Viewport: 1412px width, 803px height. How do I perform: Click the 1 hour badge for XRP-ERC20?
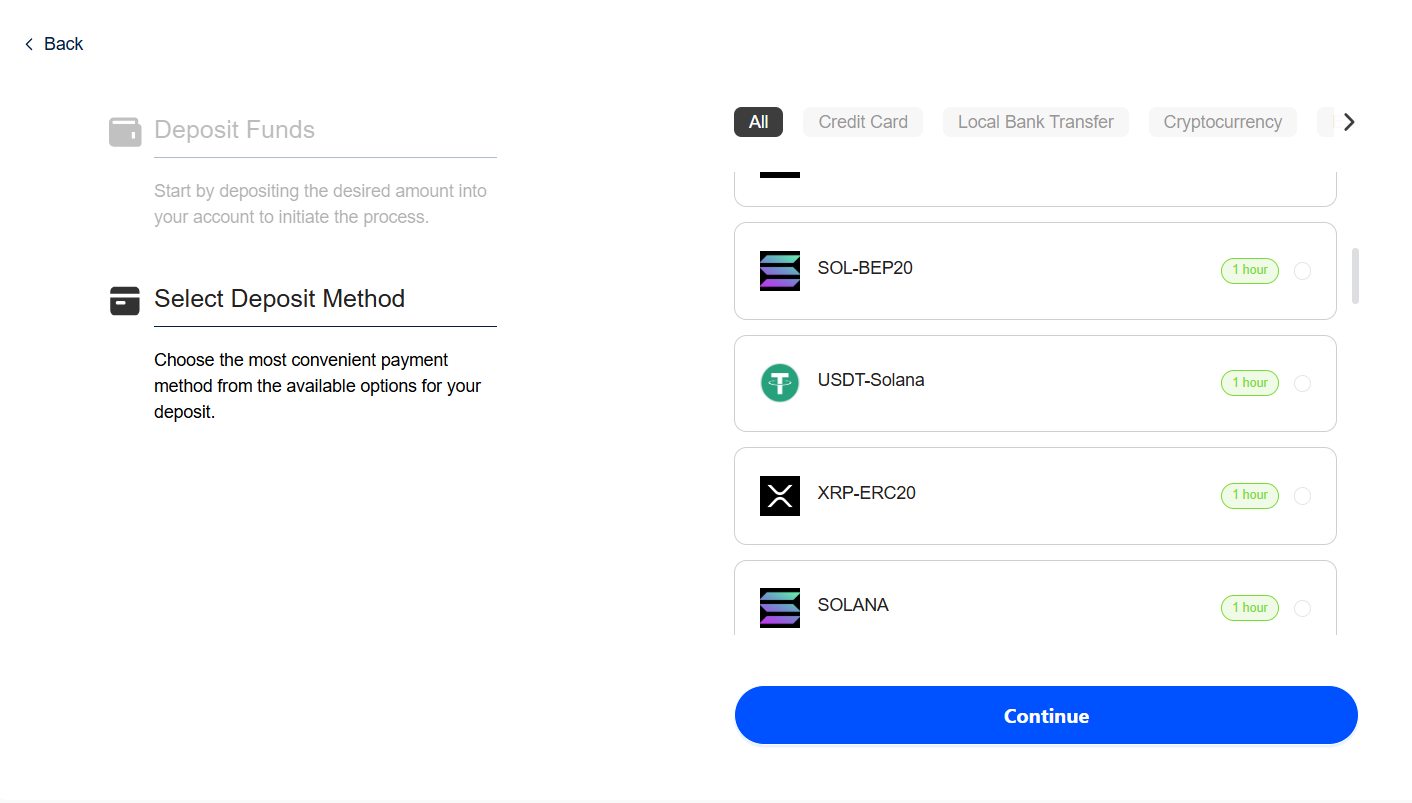1249,495
